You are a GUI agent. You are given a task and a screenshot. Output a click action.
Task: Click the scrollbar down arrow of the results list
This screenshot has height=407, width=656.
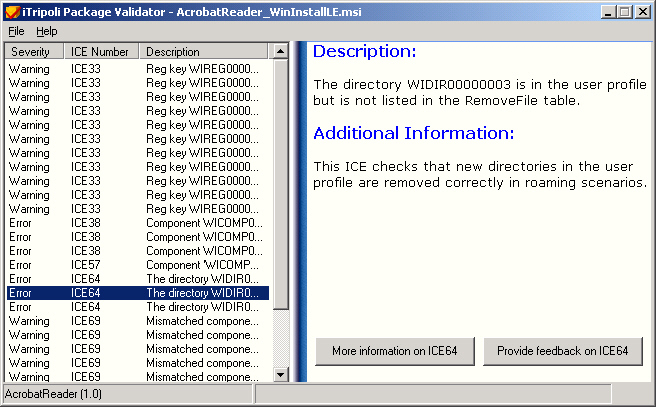pos(280,374)
